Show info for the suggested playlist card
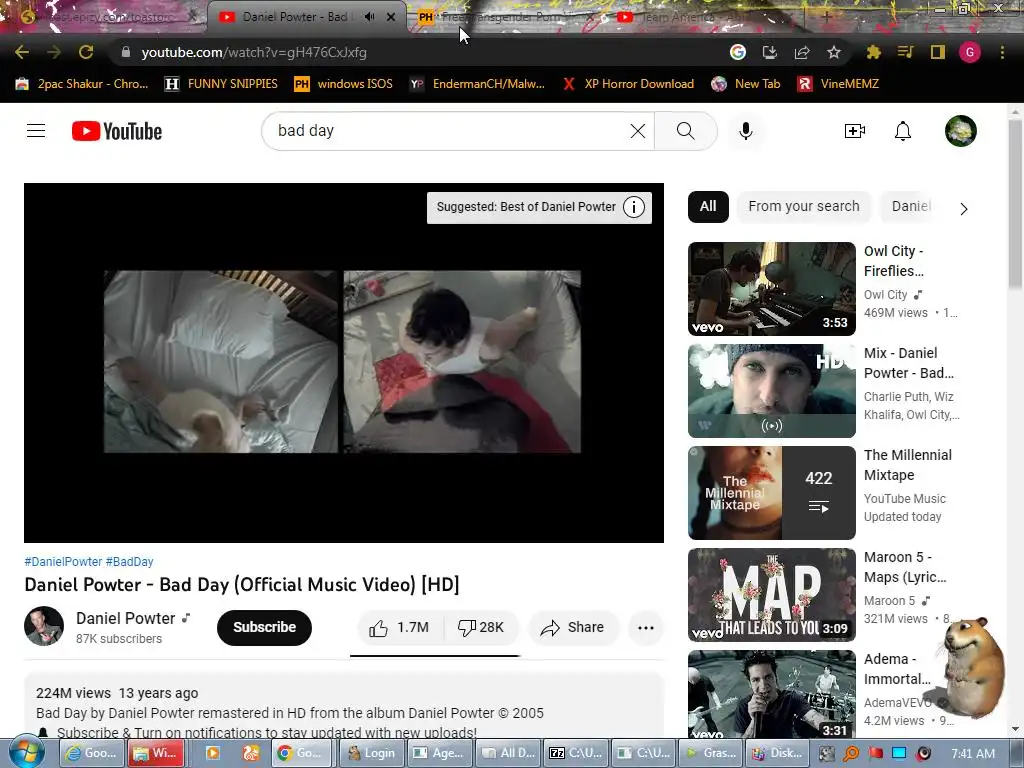The image size is (1024, 768). [633, 207]
